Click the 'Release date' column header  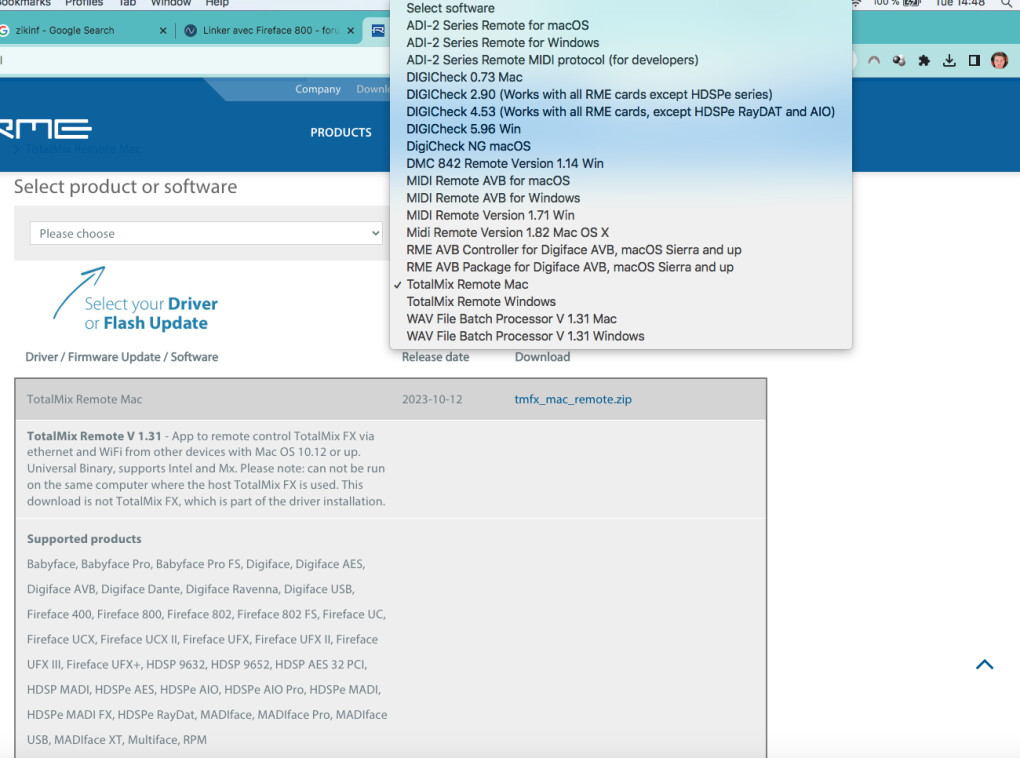point(435,357)
